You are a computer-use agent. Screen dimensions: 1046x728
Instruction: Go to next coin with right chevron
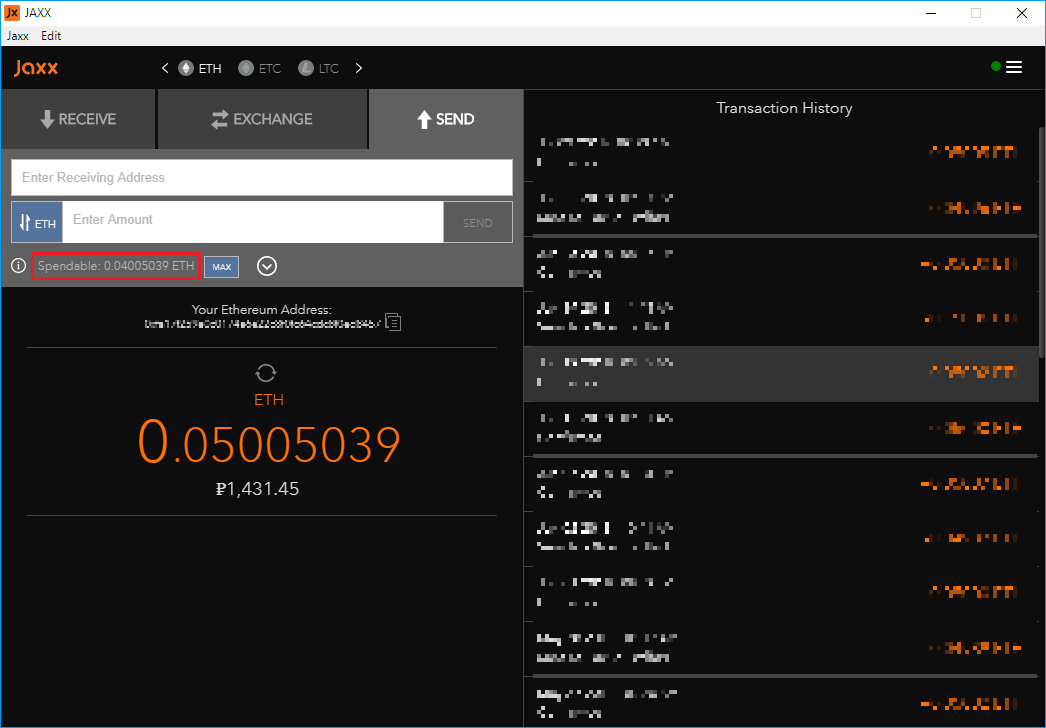coord(359,68)
